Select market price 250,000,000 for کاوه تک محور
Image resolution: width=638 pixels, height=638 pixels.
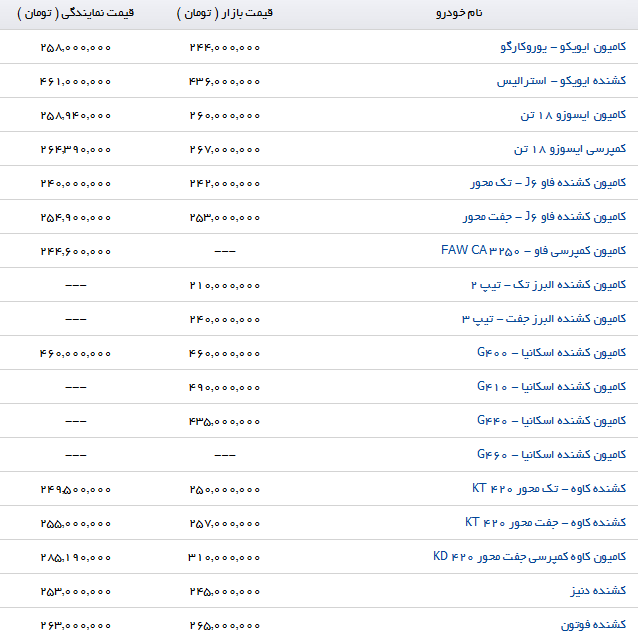click(225, 489)
